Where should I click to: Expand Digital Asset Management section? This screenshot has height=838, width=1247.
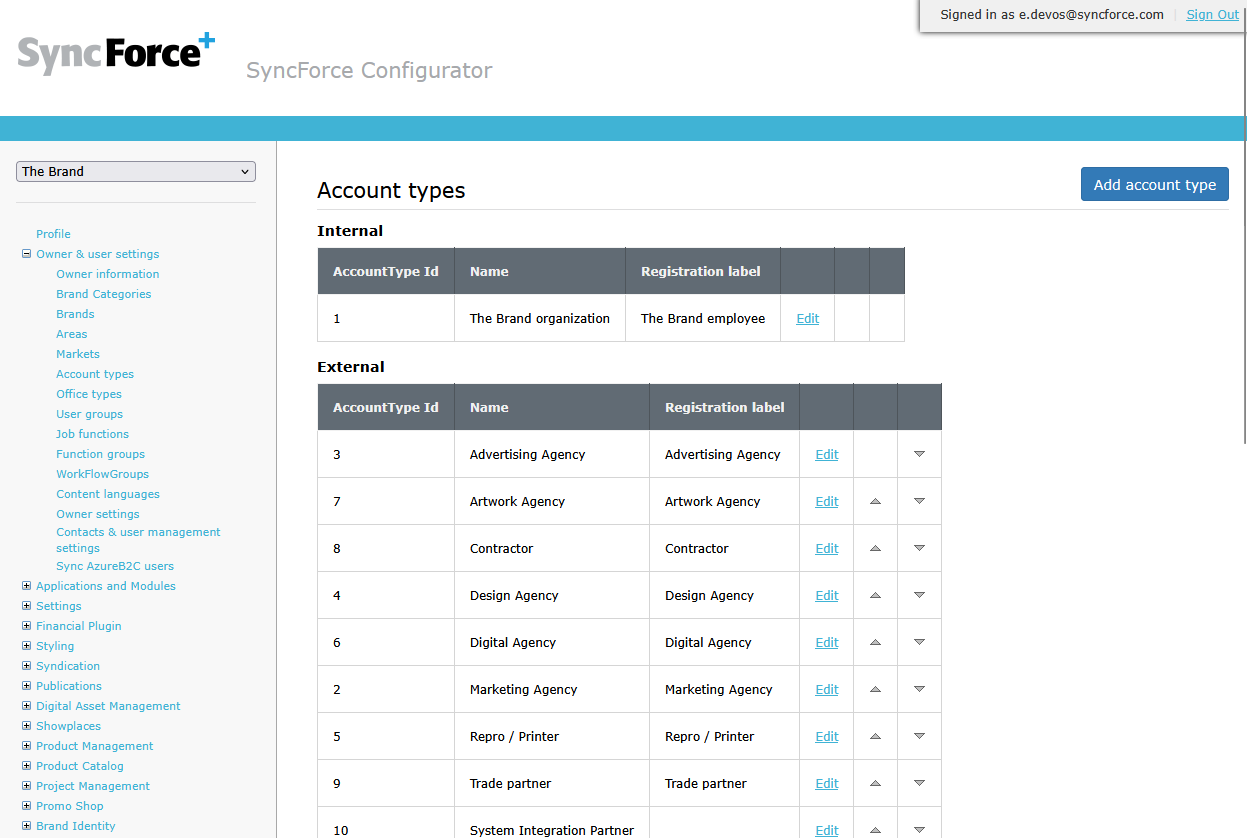[27, 706]
